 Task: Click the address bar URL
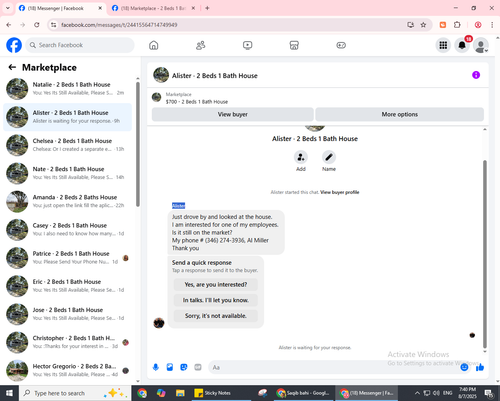pos(119,25)
